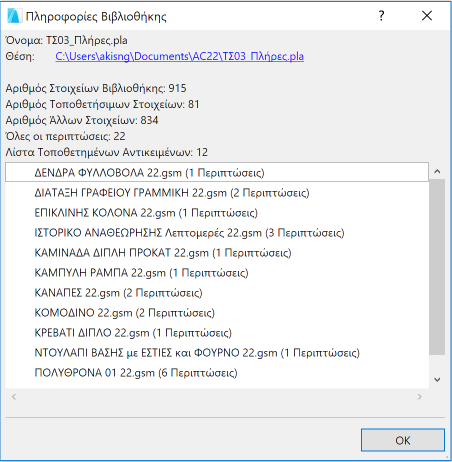The height and width of the screenshot is (462, 452).
Task: Select ΙΣΤΟΡΙΚΟ ΑΝΑΘΕΩΡΗΣΗΣ Λεπτομερές 22.gsm row
Action: (217, 233)
